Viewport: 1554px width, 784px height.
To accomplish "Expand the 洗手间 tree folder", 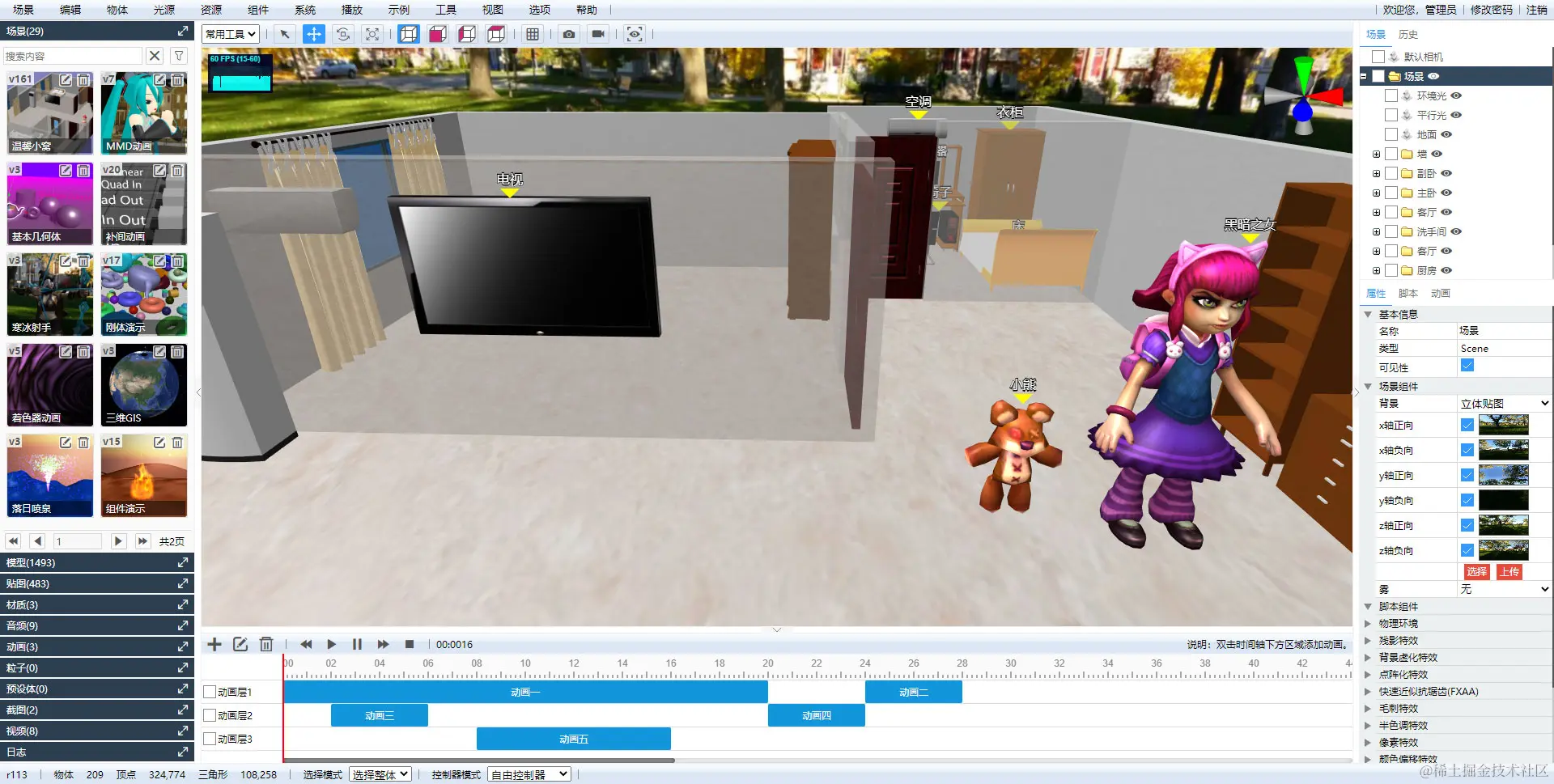I will 1376,231.
